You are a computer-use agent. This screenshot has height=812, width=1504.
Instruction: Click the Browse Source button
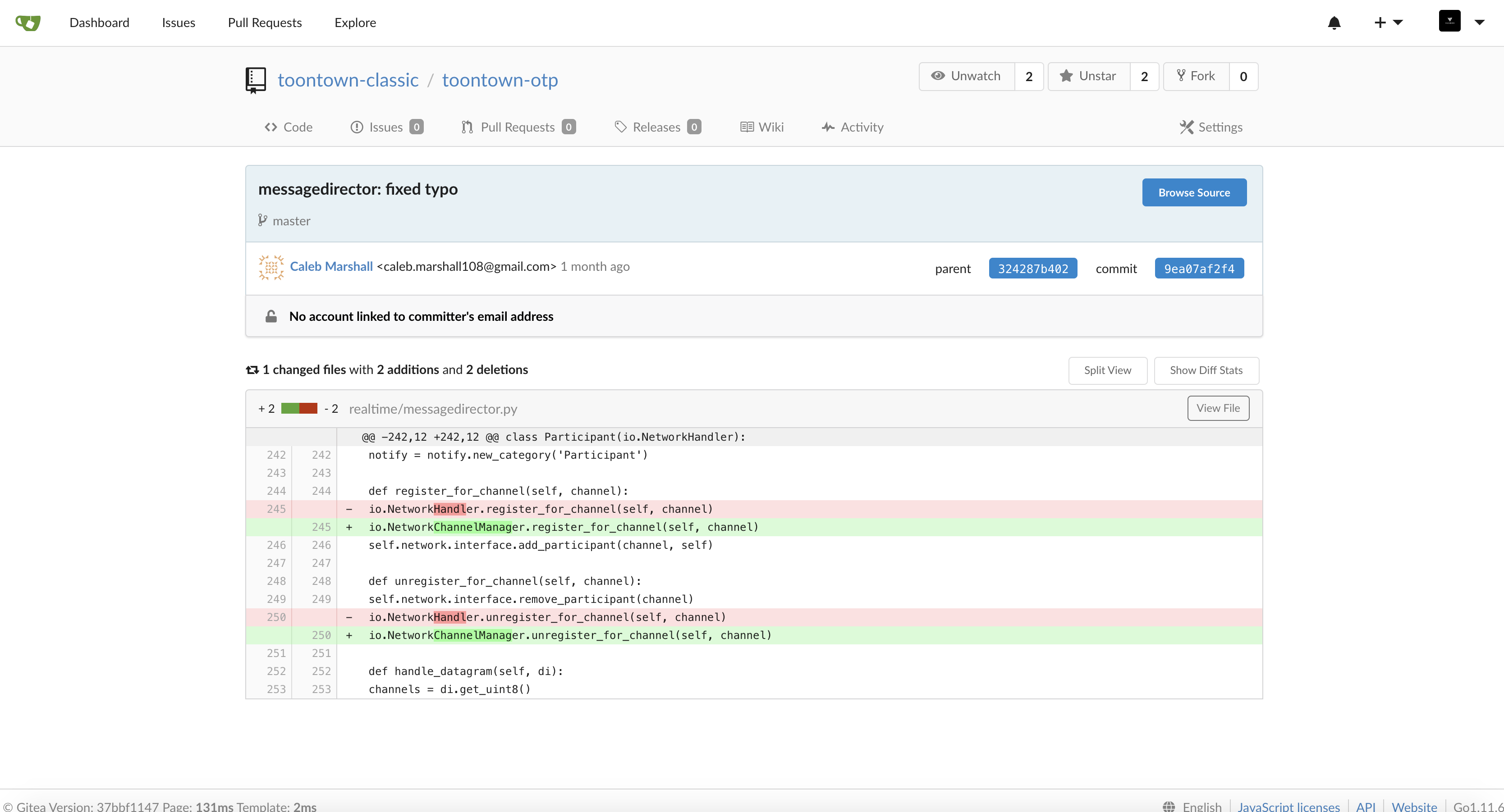[x=1194, y=193]
